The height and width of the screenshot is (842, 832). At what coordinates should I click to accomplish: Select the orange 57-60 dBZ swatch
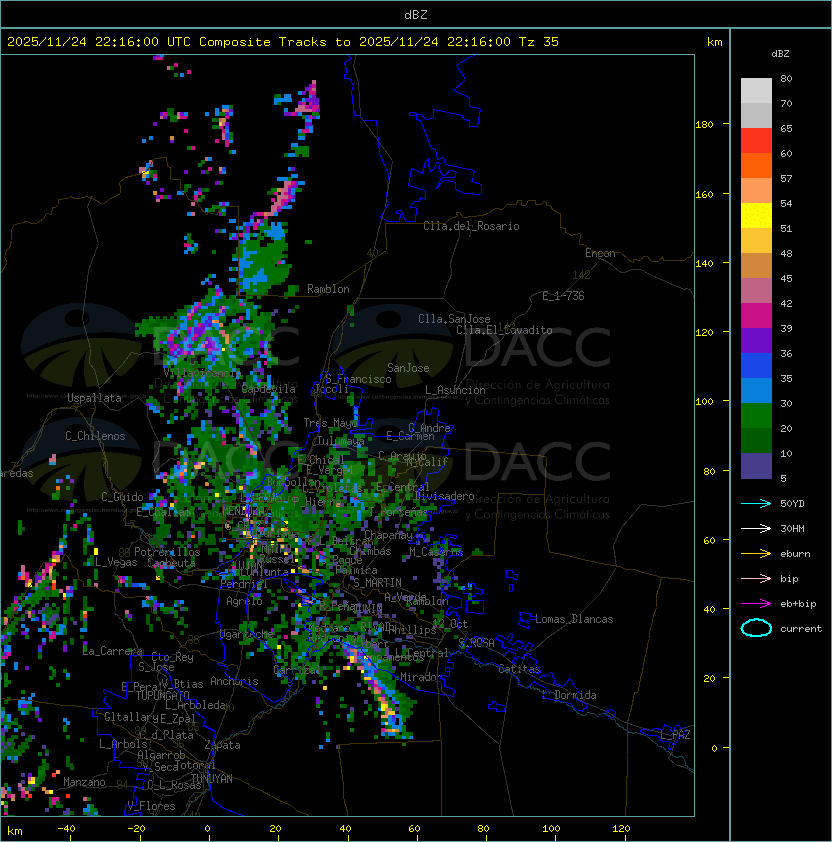[x=756, y=165]
